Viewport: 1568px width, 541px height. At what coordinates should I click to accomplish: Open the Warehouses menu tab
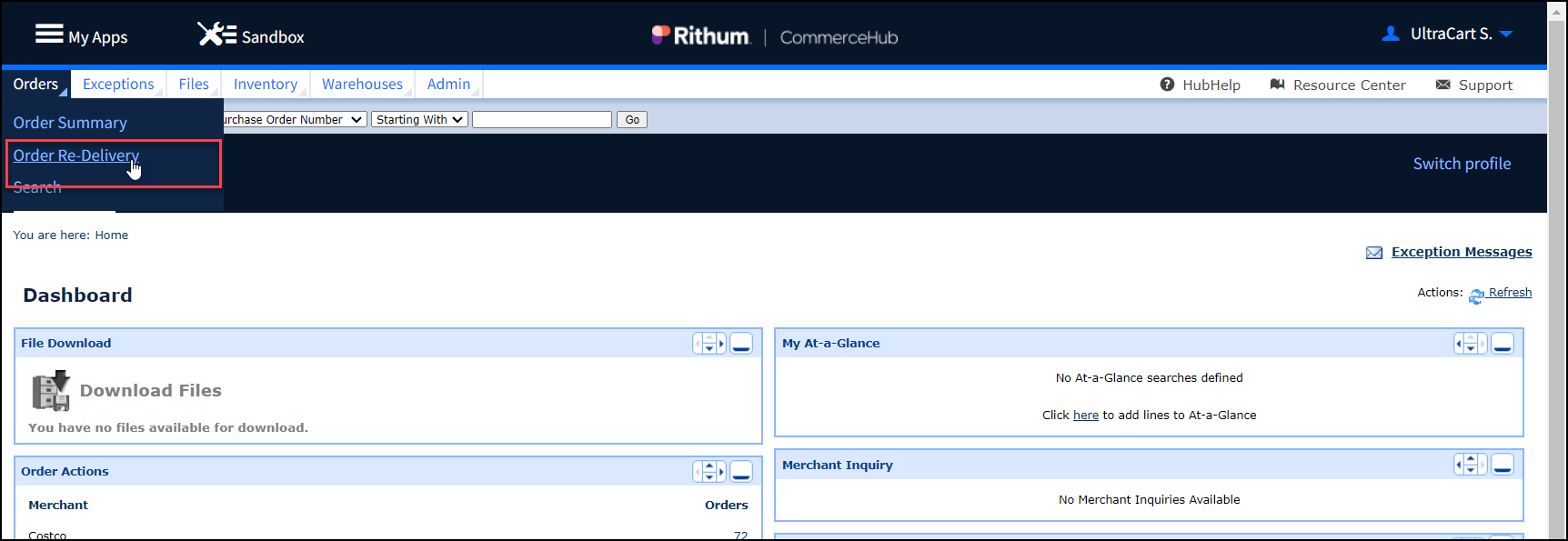[x=362, y=84]
